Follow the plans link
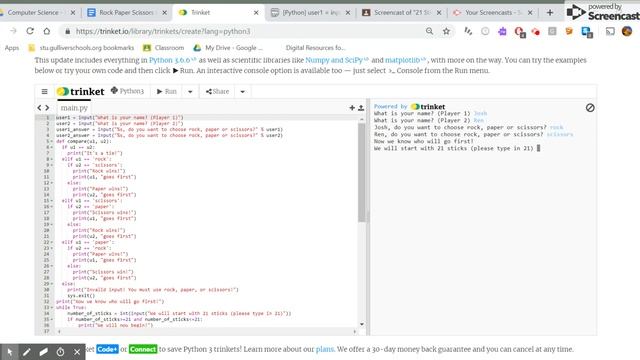The height and width of the screenshot is (360, 640). coord(325,349)
